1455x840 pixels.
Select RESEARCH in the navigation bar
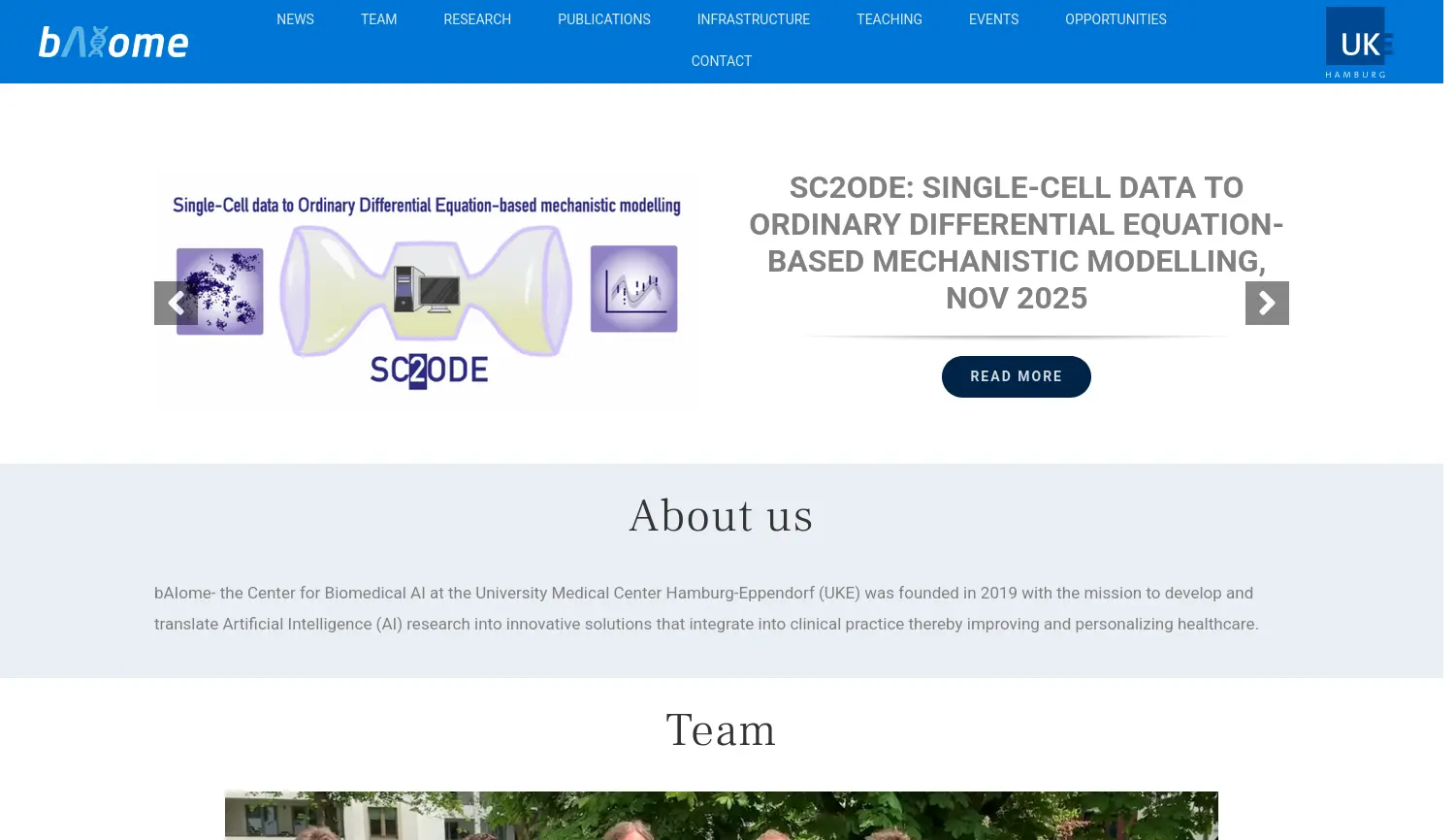coord(477,19)
